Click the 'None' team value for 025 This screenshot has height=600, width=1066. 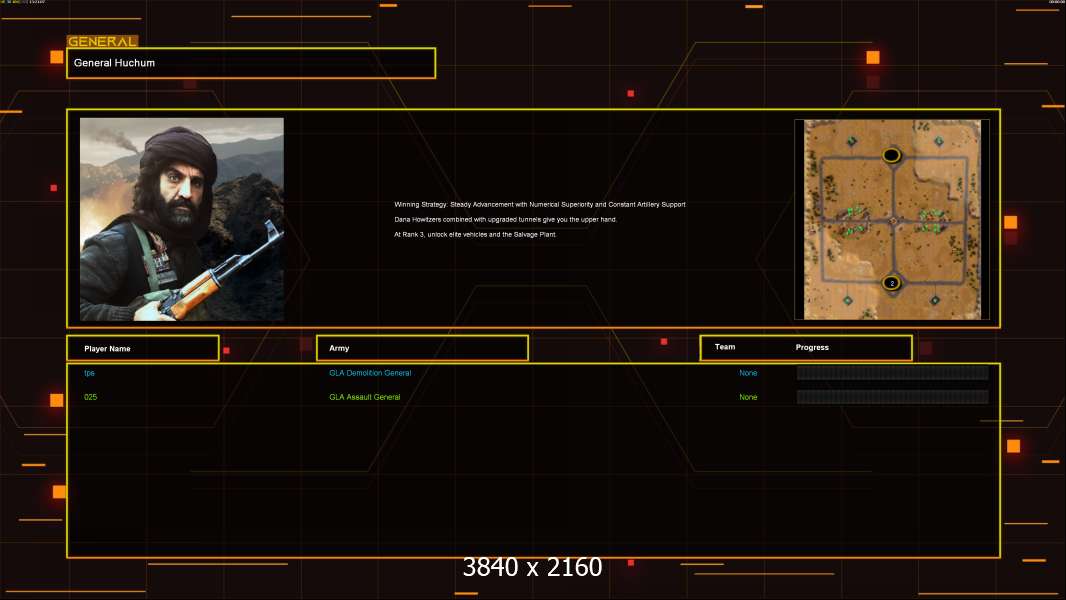[x=748, y=397]
